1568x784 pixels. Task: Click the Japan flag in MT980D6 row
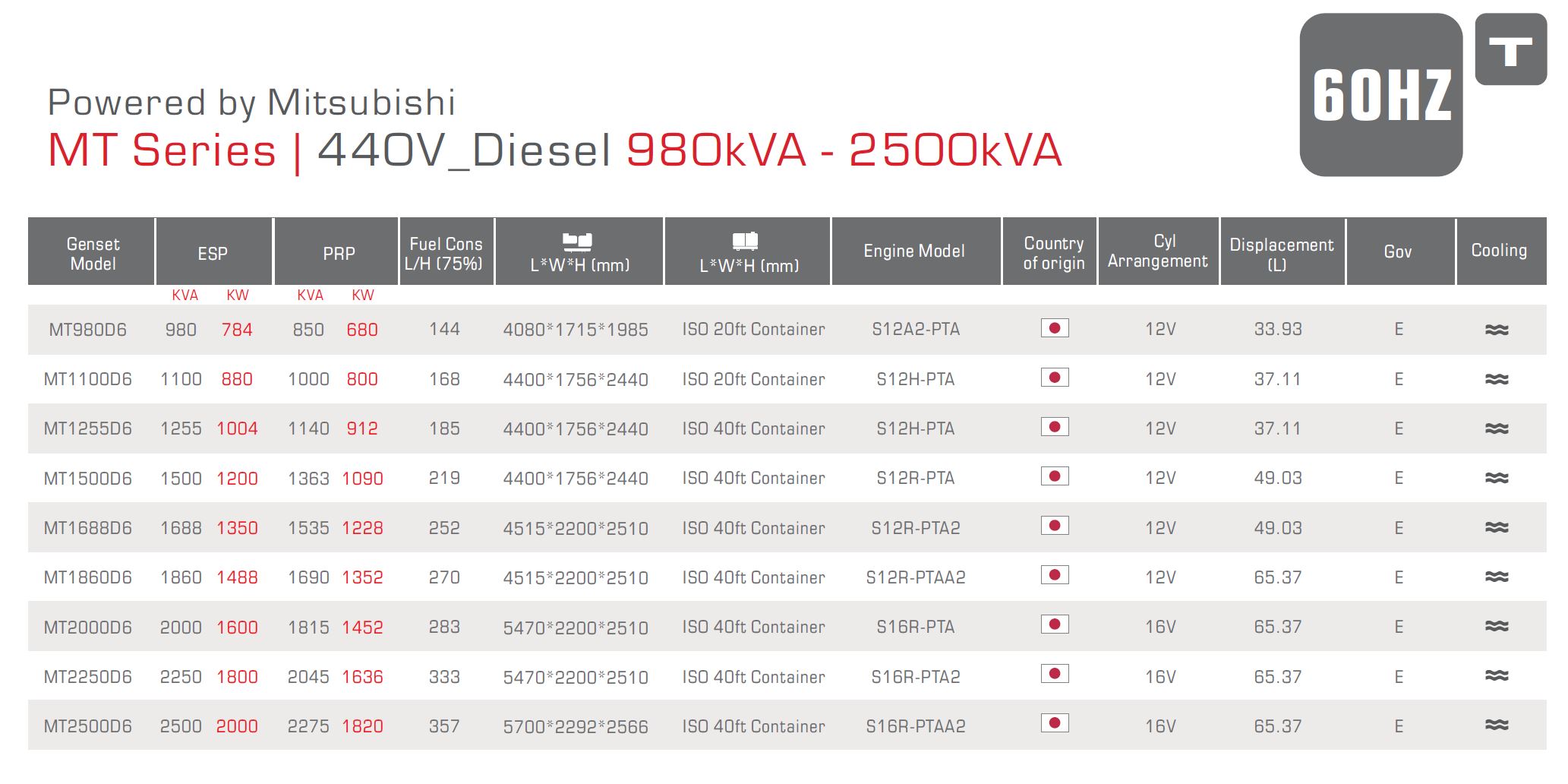pos(1055,328)
